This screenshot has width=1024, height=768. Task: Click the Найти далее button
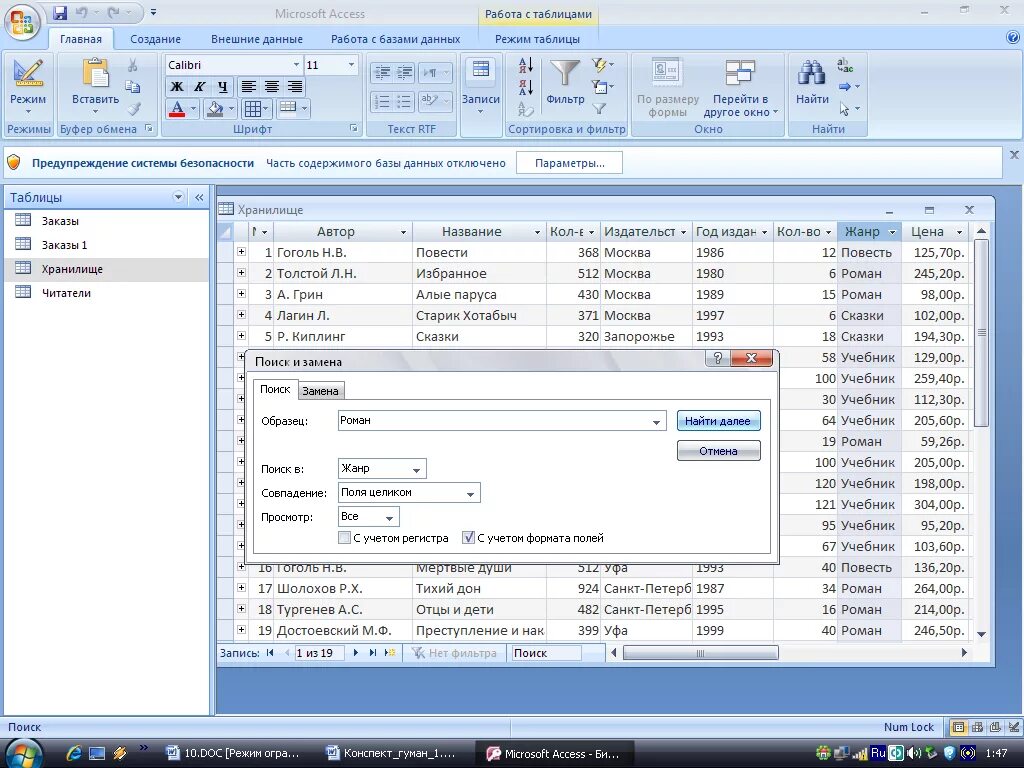(718, 421)
